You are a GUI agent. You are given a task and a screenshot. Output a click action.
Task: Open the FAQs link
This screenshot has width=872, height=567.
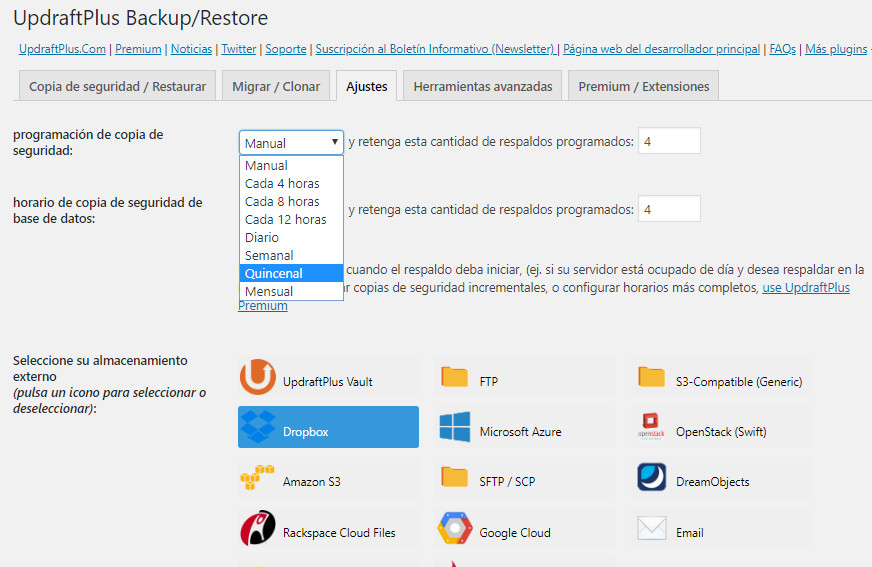[782, 49]
